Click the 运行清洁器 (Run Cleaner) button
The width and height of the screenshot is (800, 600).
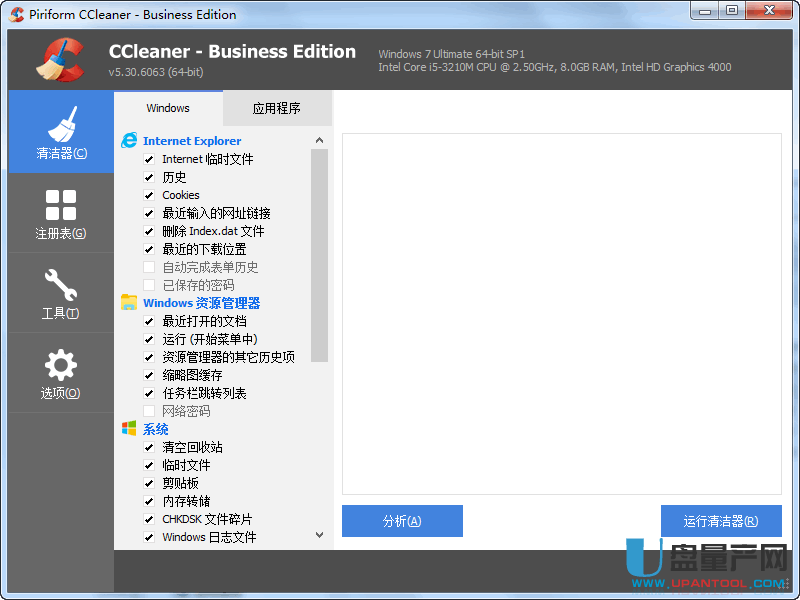click(x=720, y=521)
